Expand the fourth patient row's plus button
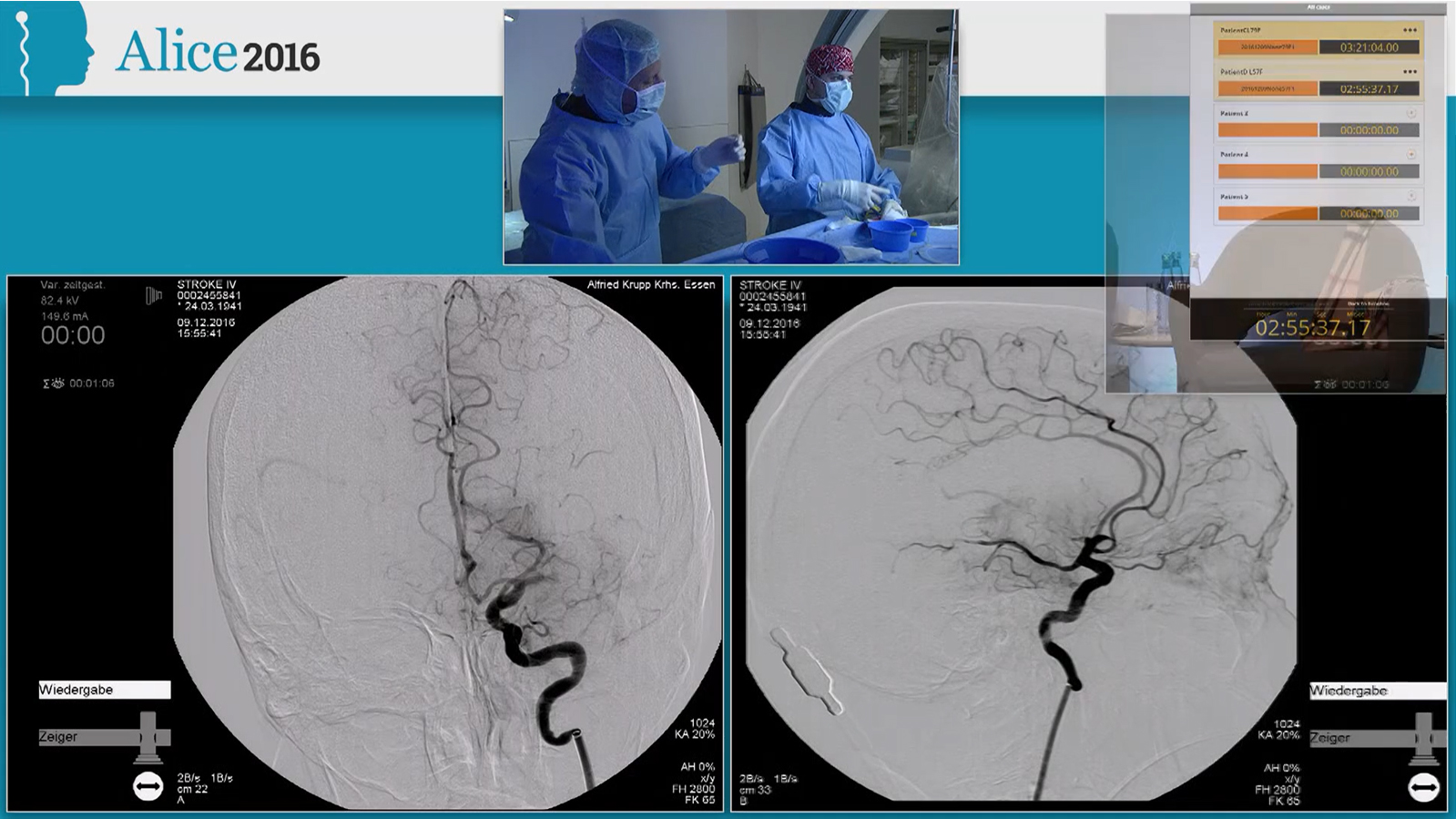Image resolution: width=1456 pixels, height=819 pixels. pos(1410,155)
